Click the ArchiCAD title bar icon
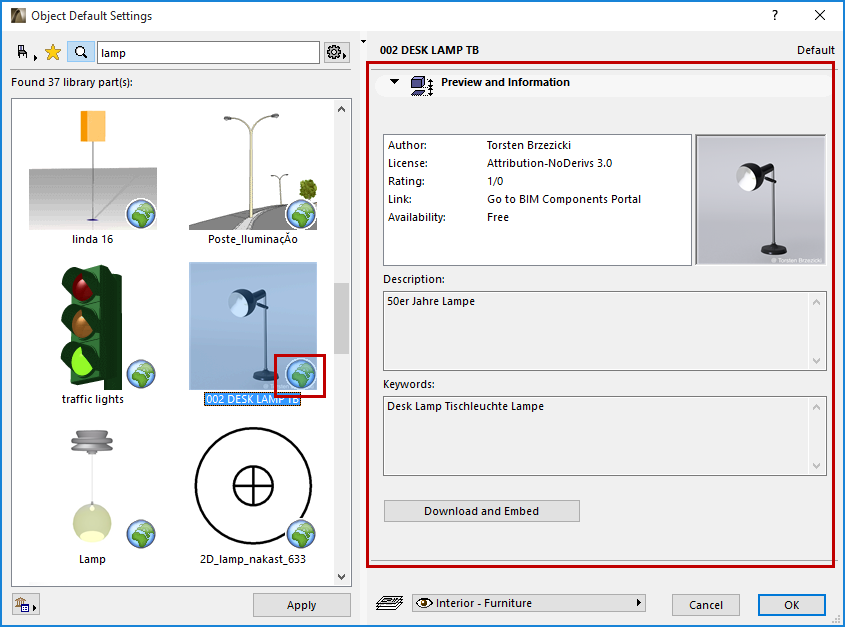 pyautogui.click(x=18, y=15)
